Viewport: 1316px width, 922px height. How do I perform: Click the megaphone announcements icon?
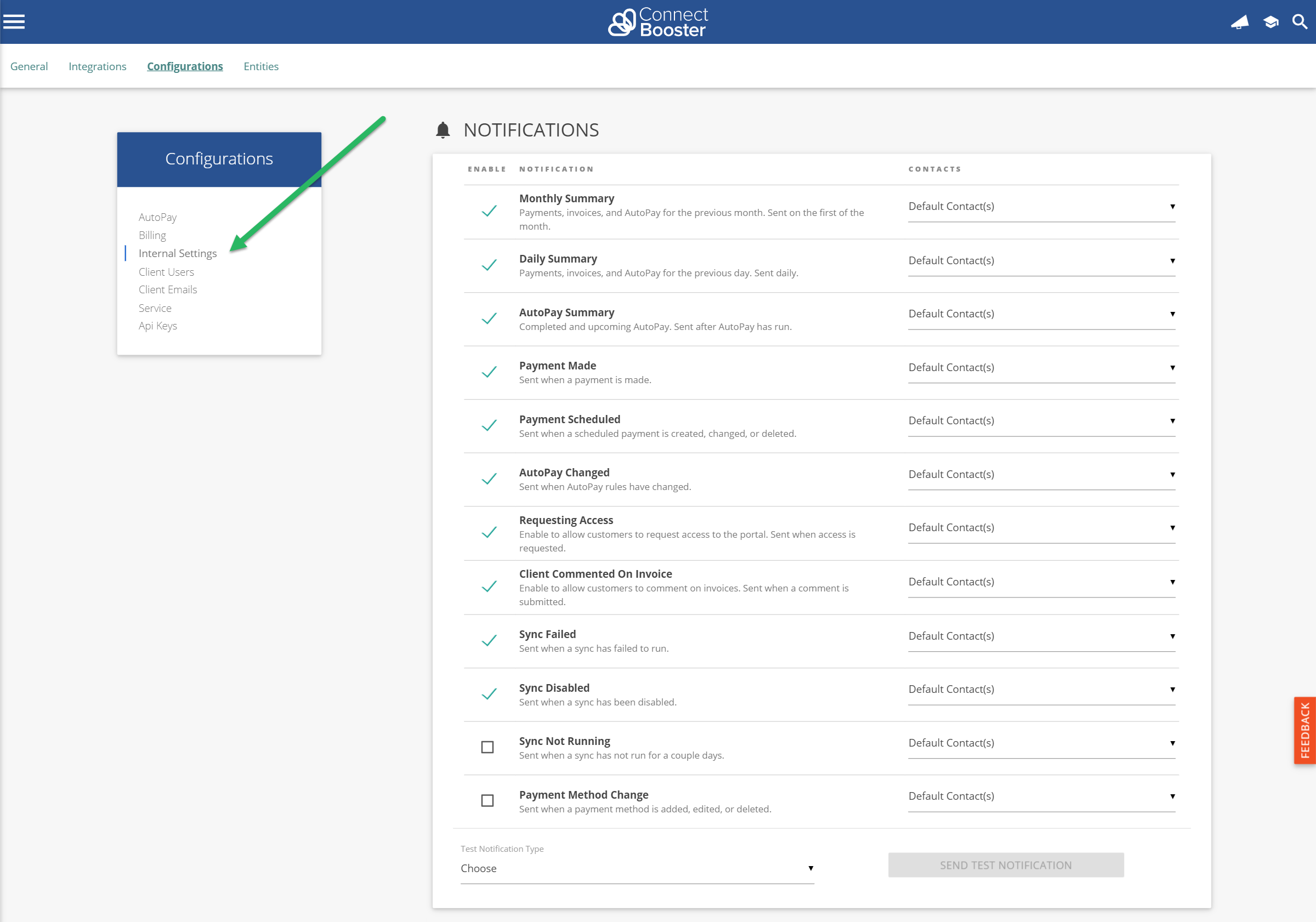coord(1239,22)
